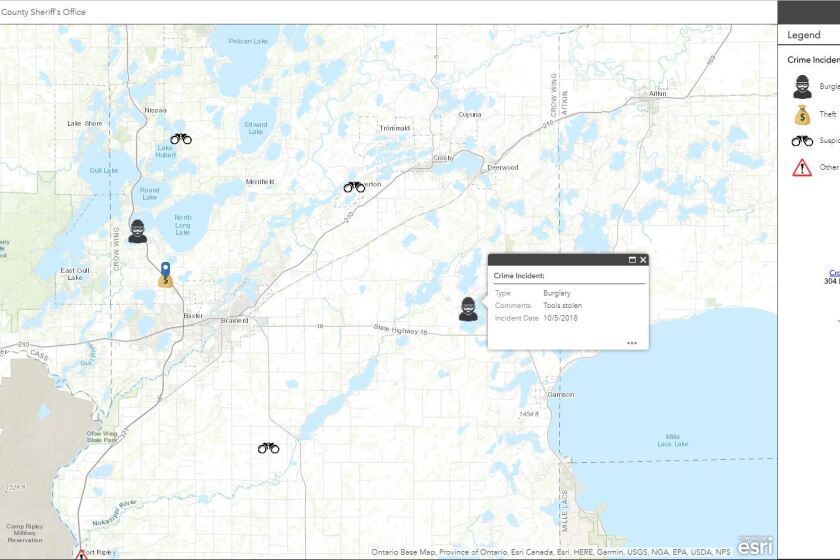
Task: Click the esri logo in the map corner
Action: (755, 545)
